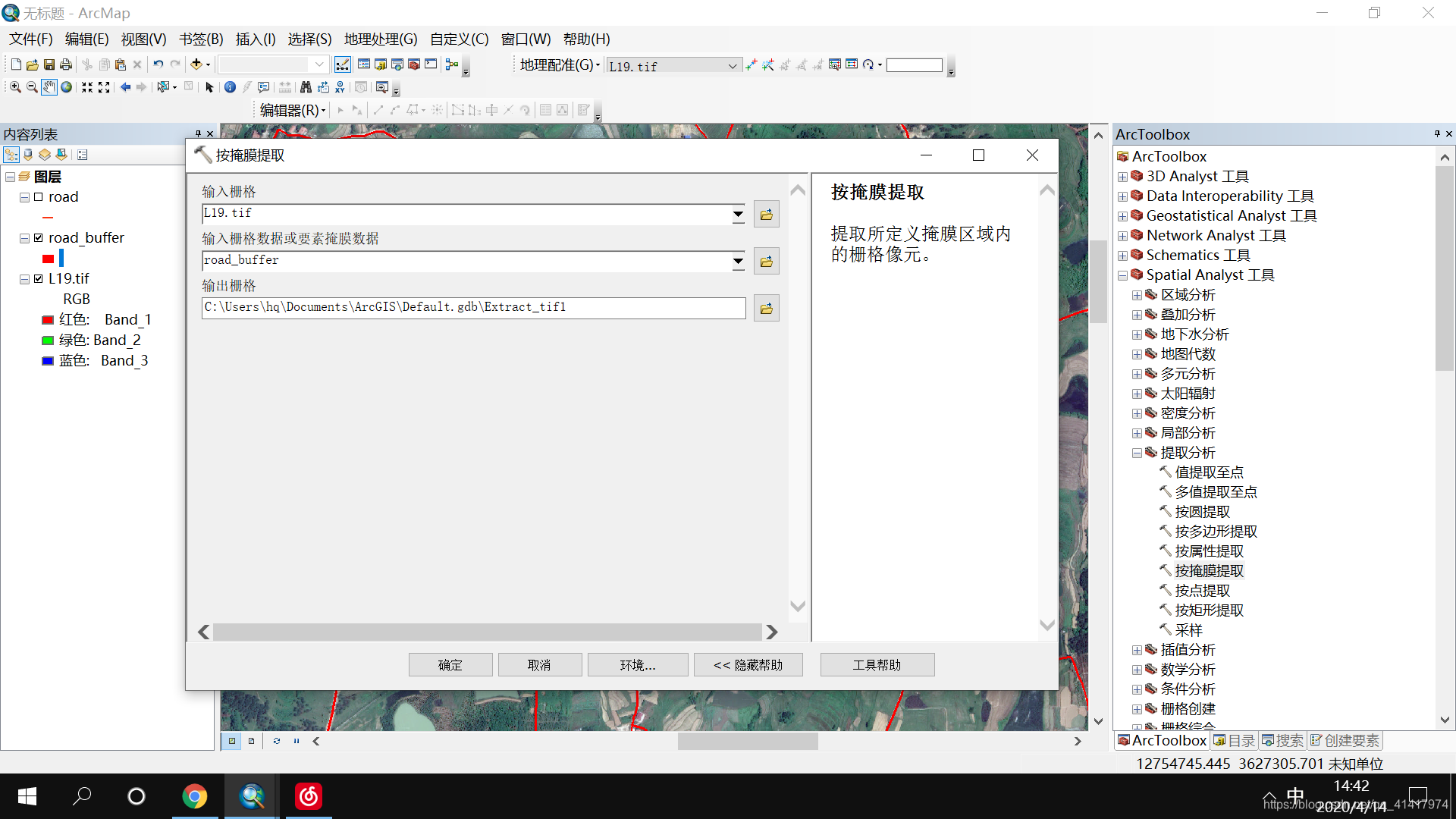This screenshot has height=819, width=1456.
Task: Uncheck the road_buffer layer
Action: tap(38, 238)
